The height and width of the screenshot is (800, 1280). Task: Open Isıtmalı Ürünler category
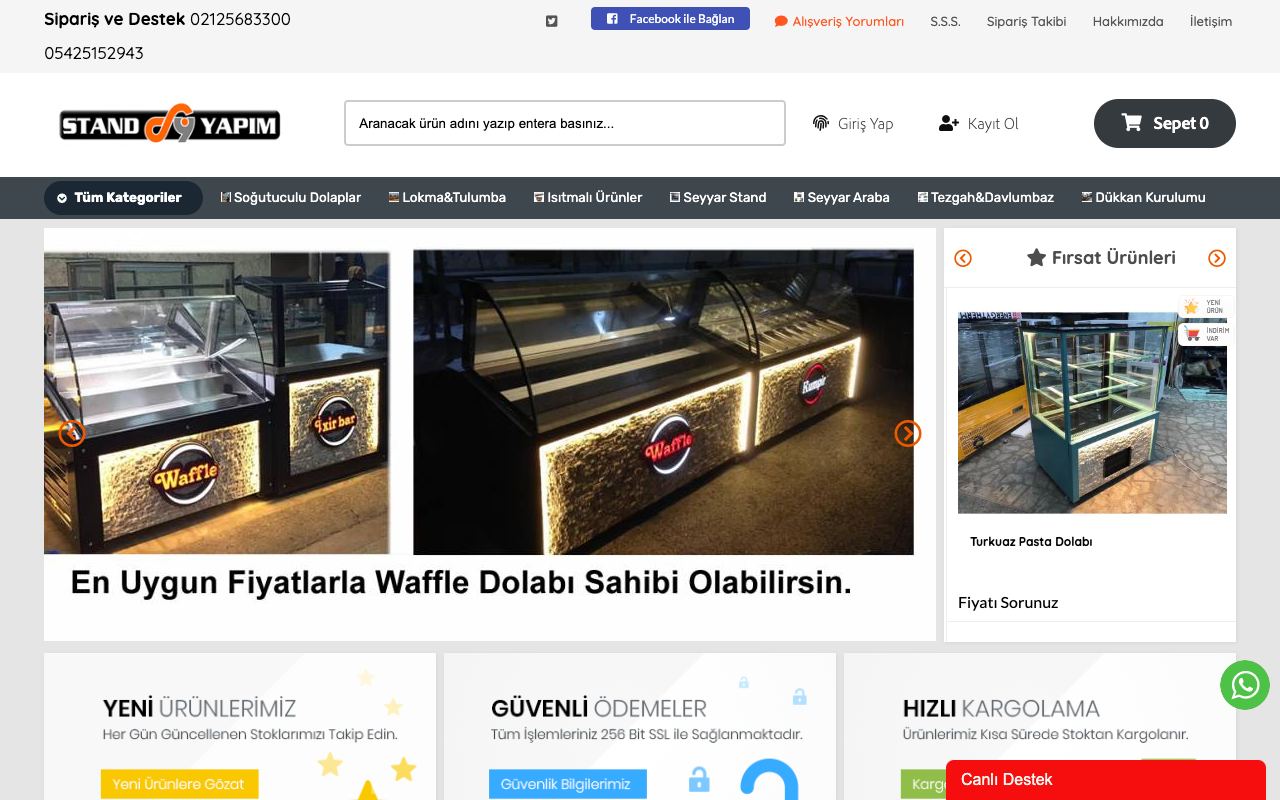[x=588, y=198]
